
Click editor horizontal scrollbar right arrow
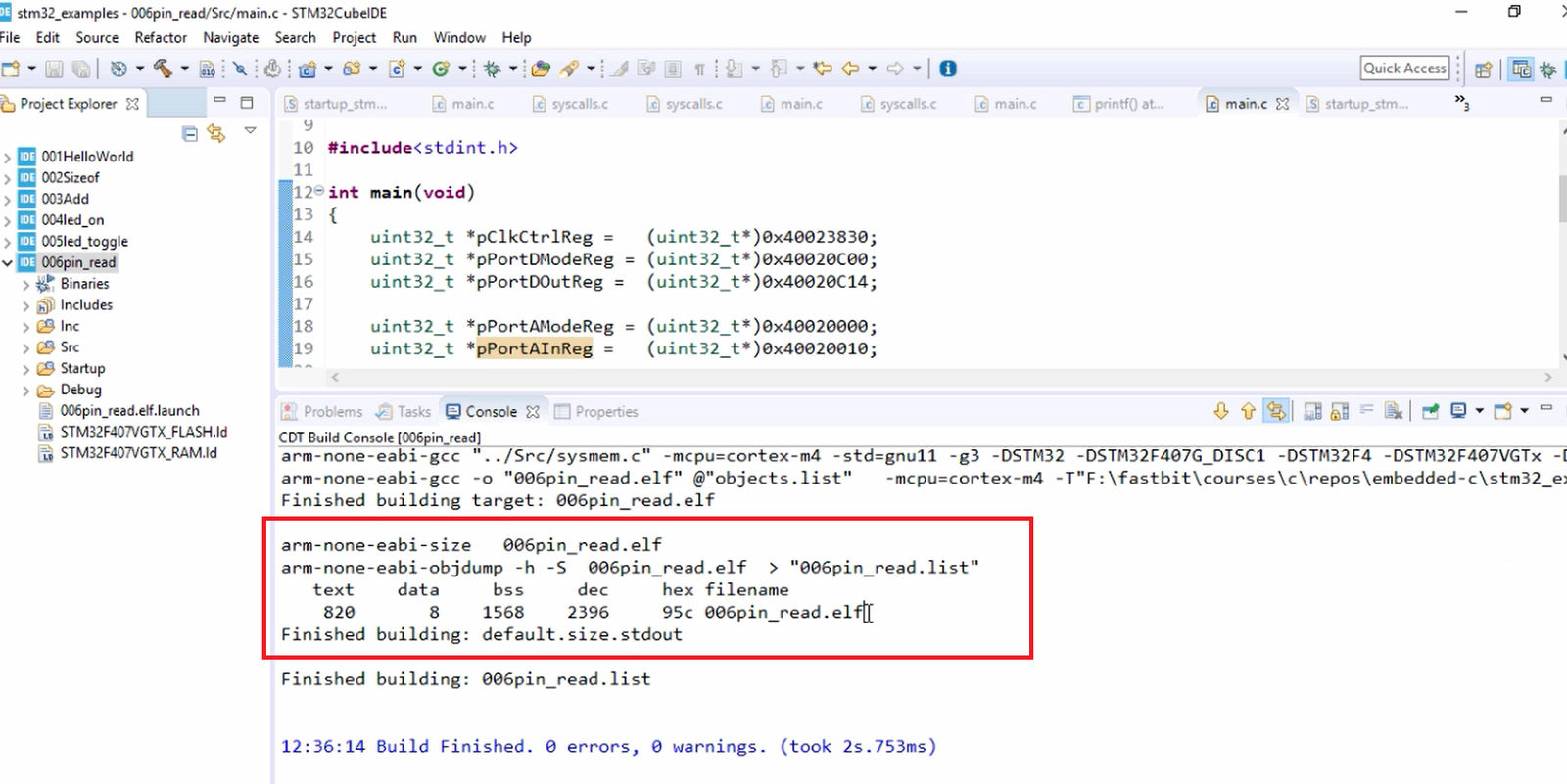point(1548,377)
